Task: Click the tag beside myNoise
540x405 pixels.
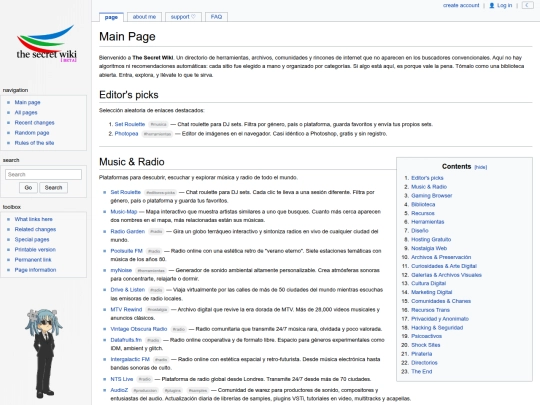Action: [151, 271]
